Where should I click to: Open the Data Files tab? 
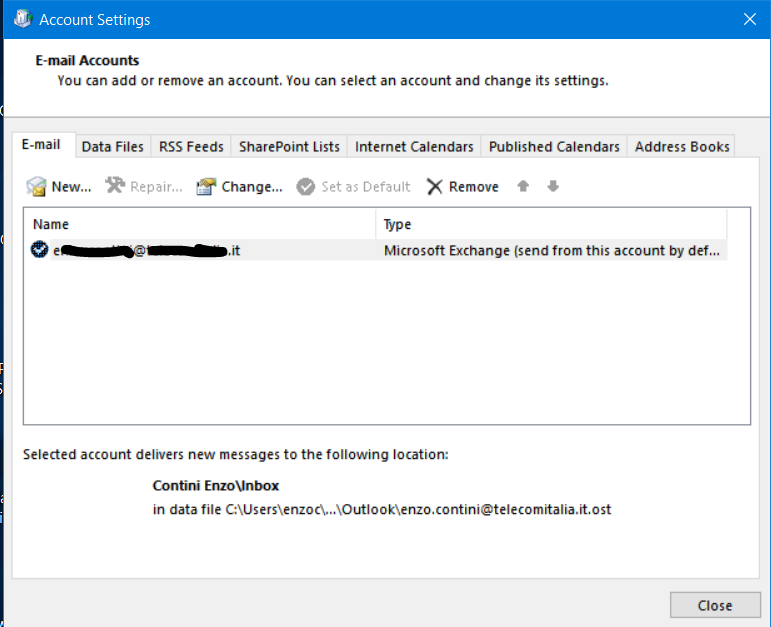(112, 147)
